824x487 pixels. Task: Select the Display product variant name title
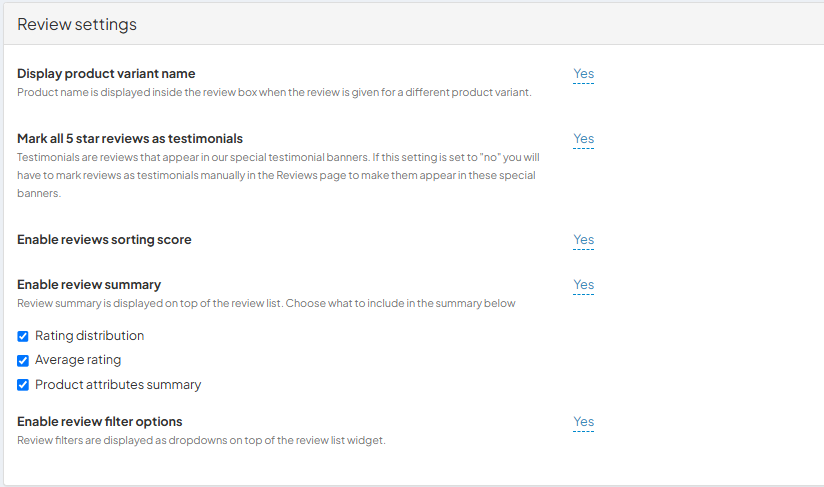106,74
